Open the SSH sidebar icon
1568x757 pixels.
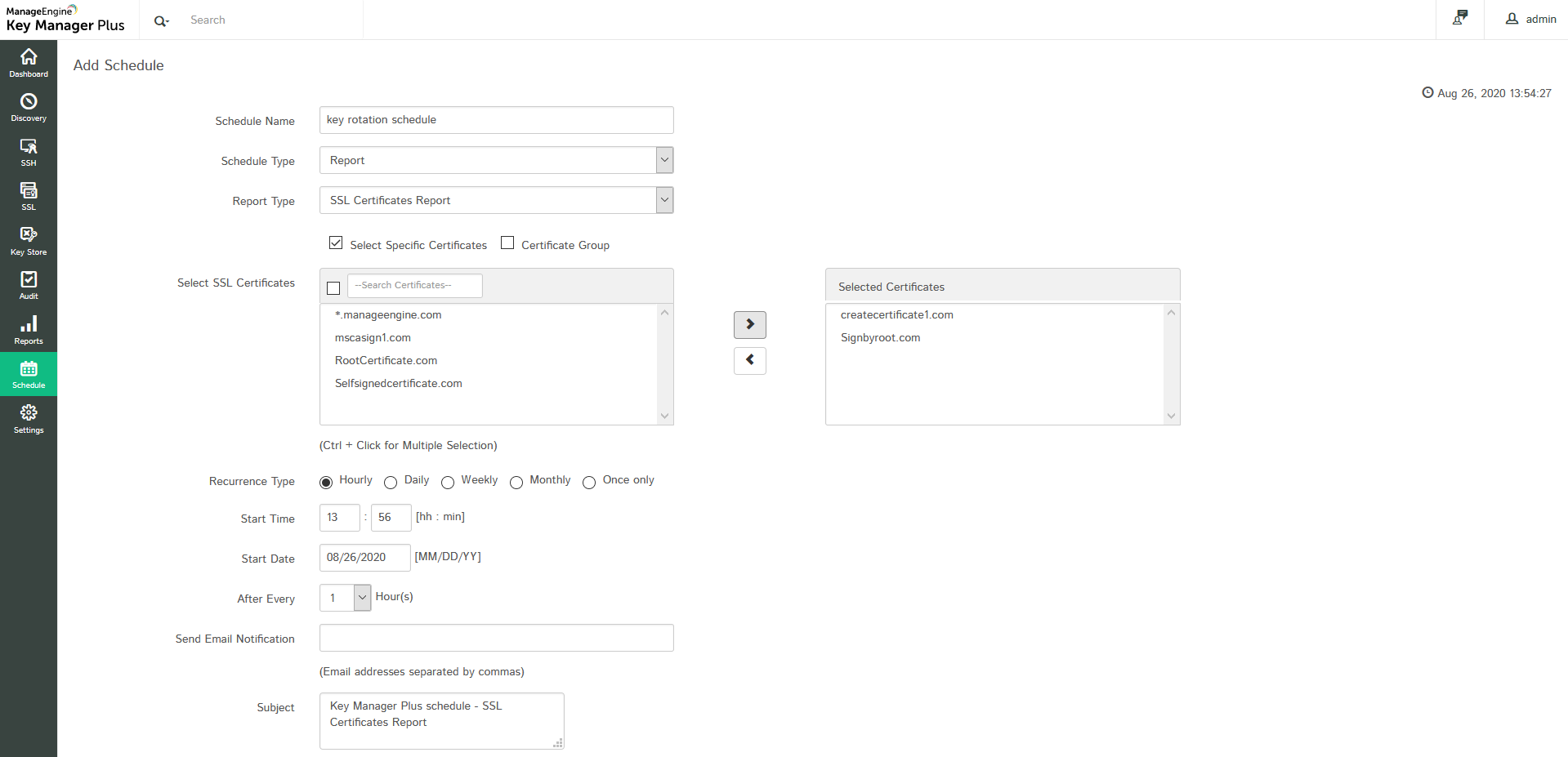pos(29,147)
